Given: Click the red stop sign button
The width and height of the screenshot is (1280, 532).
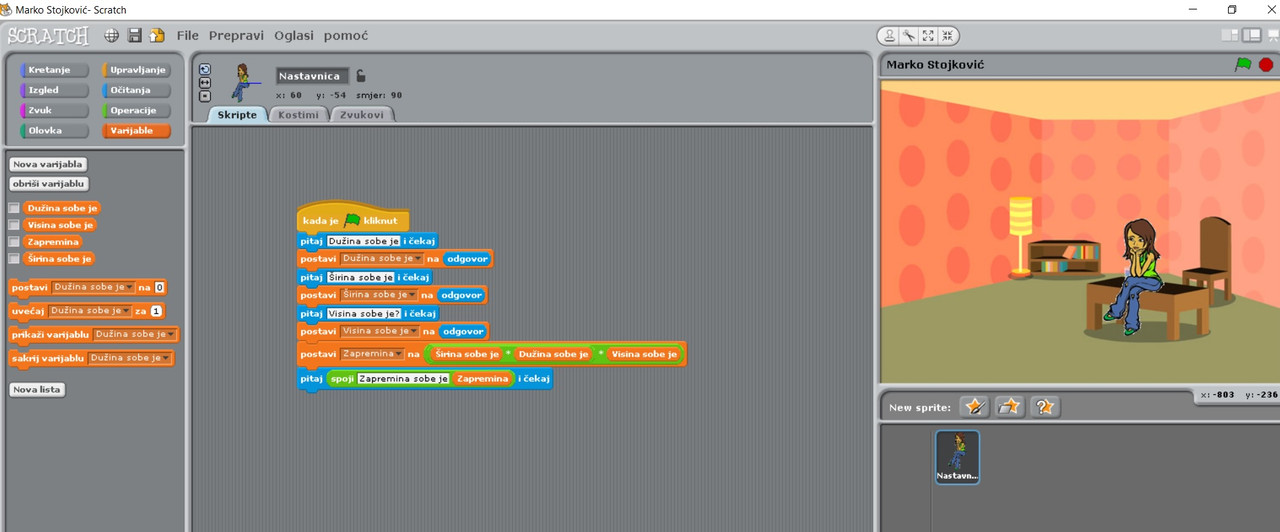Looking at the screenshot, I should coord(1266,65).
